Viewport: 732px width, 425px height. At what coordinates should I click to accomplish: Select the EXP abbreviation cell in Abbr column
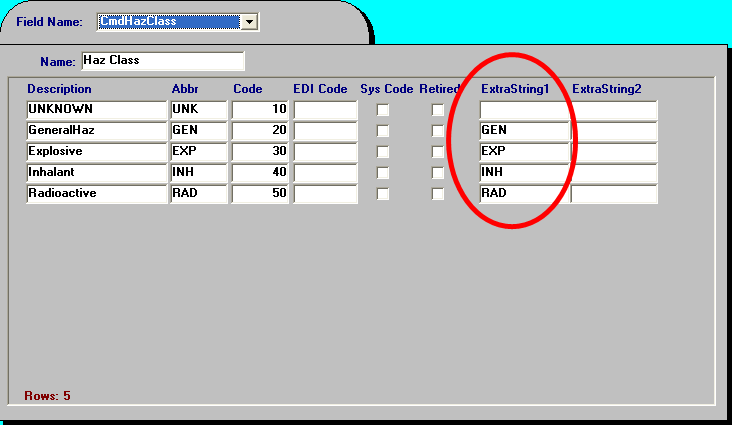pyautogui.click(x=199, y=152)
